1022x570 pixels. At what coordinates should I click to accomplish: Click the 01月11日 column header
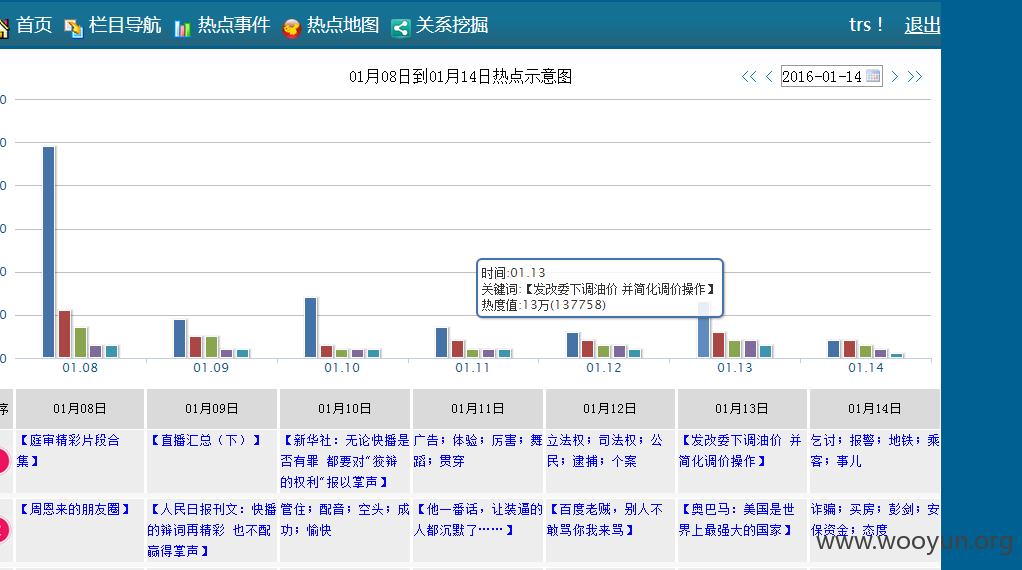pyautogui.click(x=478, y=408)
